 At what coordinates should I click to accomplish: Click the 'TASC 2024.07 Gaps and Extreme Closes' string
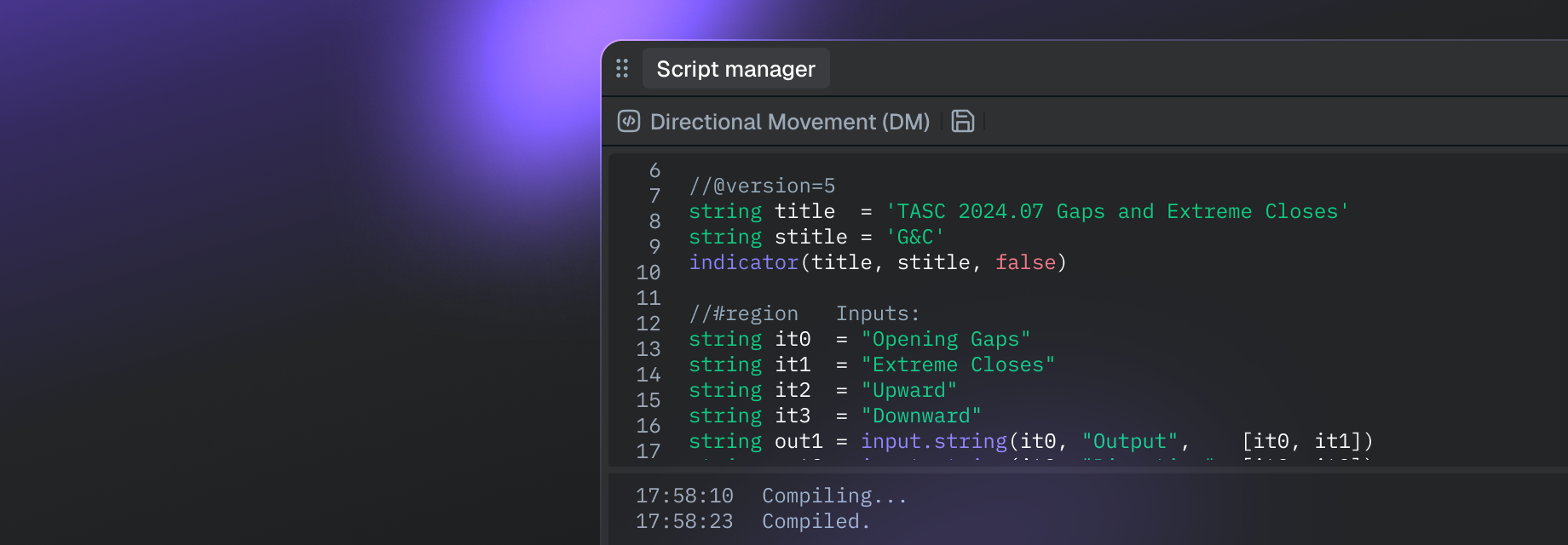[x=1117, y=211]
